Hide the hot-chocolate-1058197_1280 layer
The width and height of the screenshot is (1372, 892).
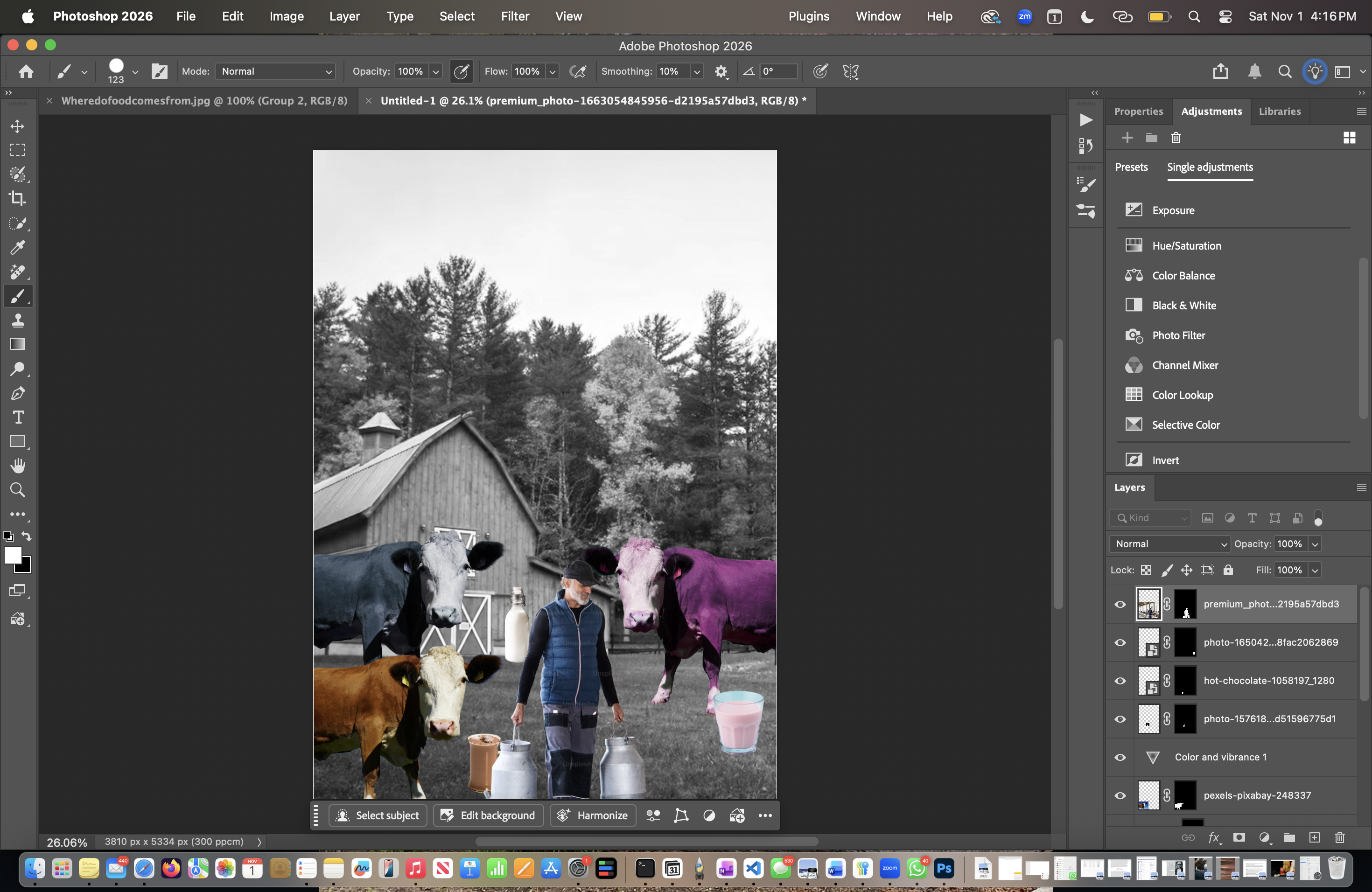(1120, 681)
